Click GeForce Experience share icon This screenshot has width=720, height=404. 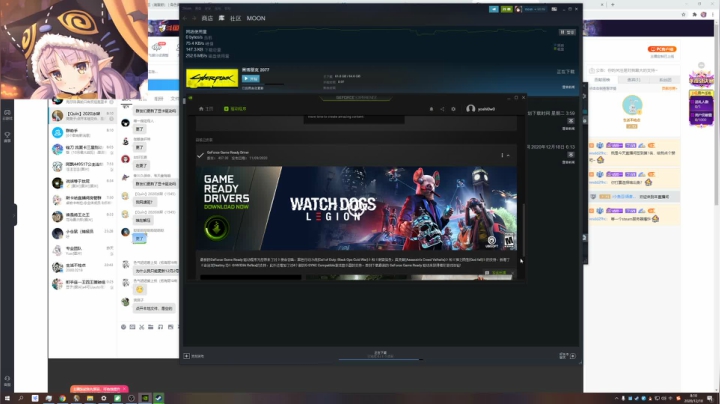[x=442, y=109]
